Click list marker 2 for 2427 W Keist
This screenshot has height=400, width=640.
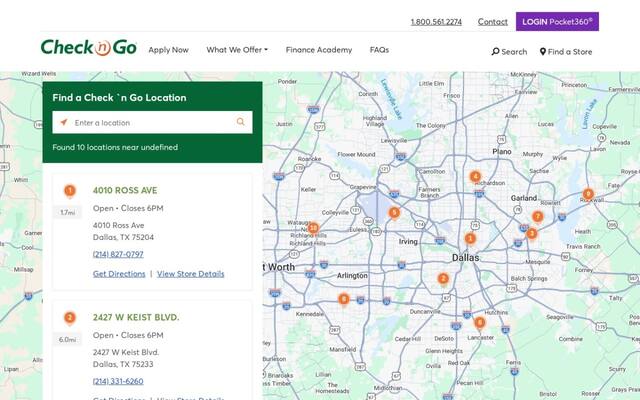tap(70, 318)
